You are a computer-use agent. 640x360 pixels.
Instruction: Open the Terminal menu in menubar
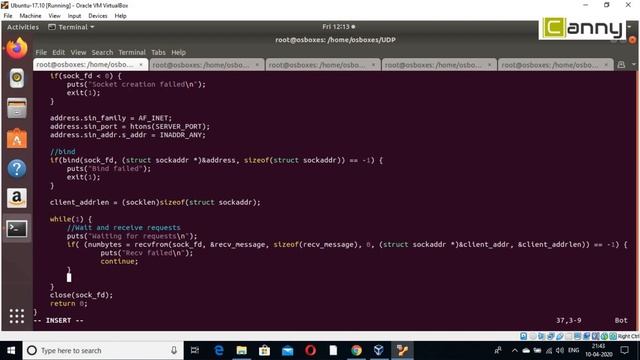point(132,52)
